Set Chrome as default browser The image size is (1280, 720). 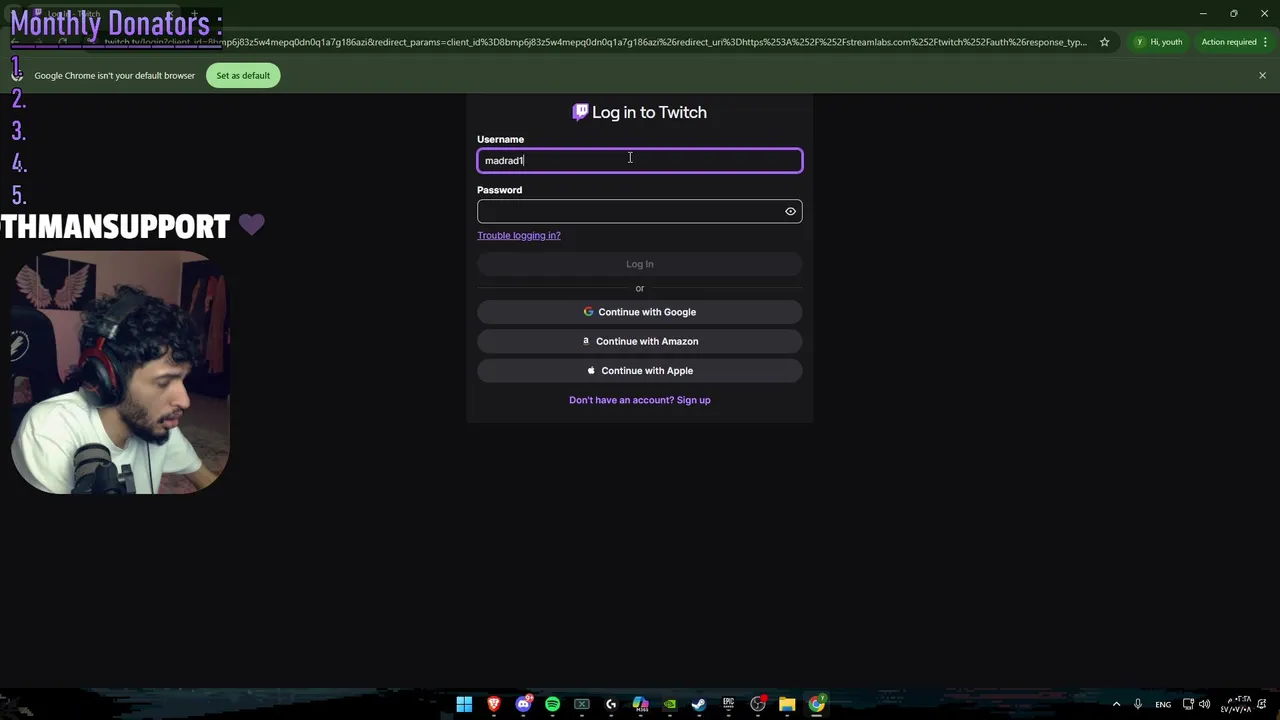click(x=243, y=75)
